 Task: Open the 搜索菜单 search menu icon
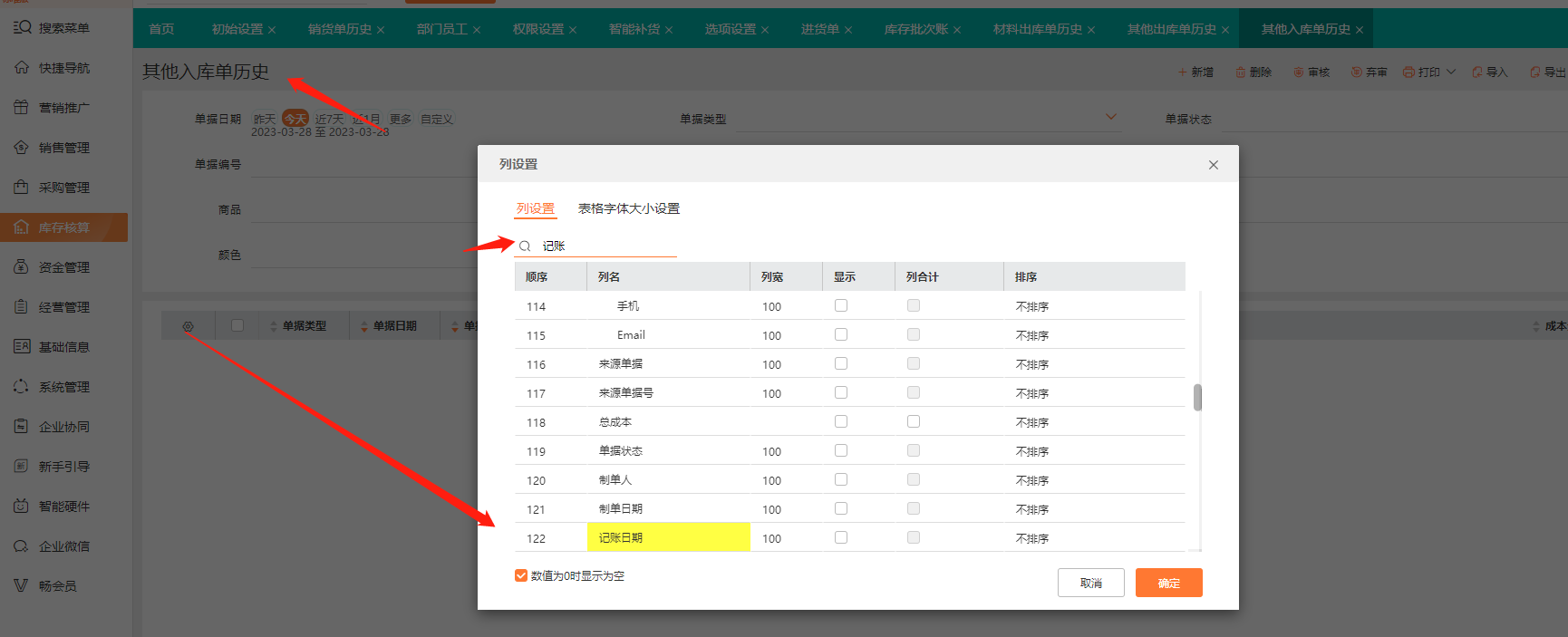coord(22,27)
